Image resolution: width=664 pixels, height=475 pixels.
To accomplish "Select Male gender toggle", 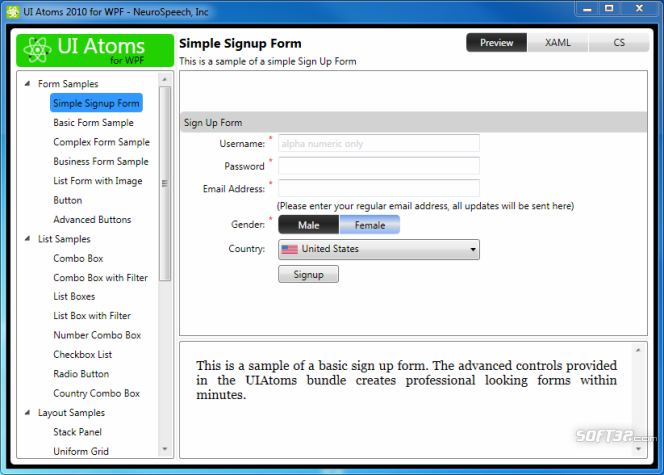I will pyautogui.click(x=309, y=225).
